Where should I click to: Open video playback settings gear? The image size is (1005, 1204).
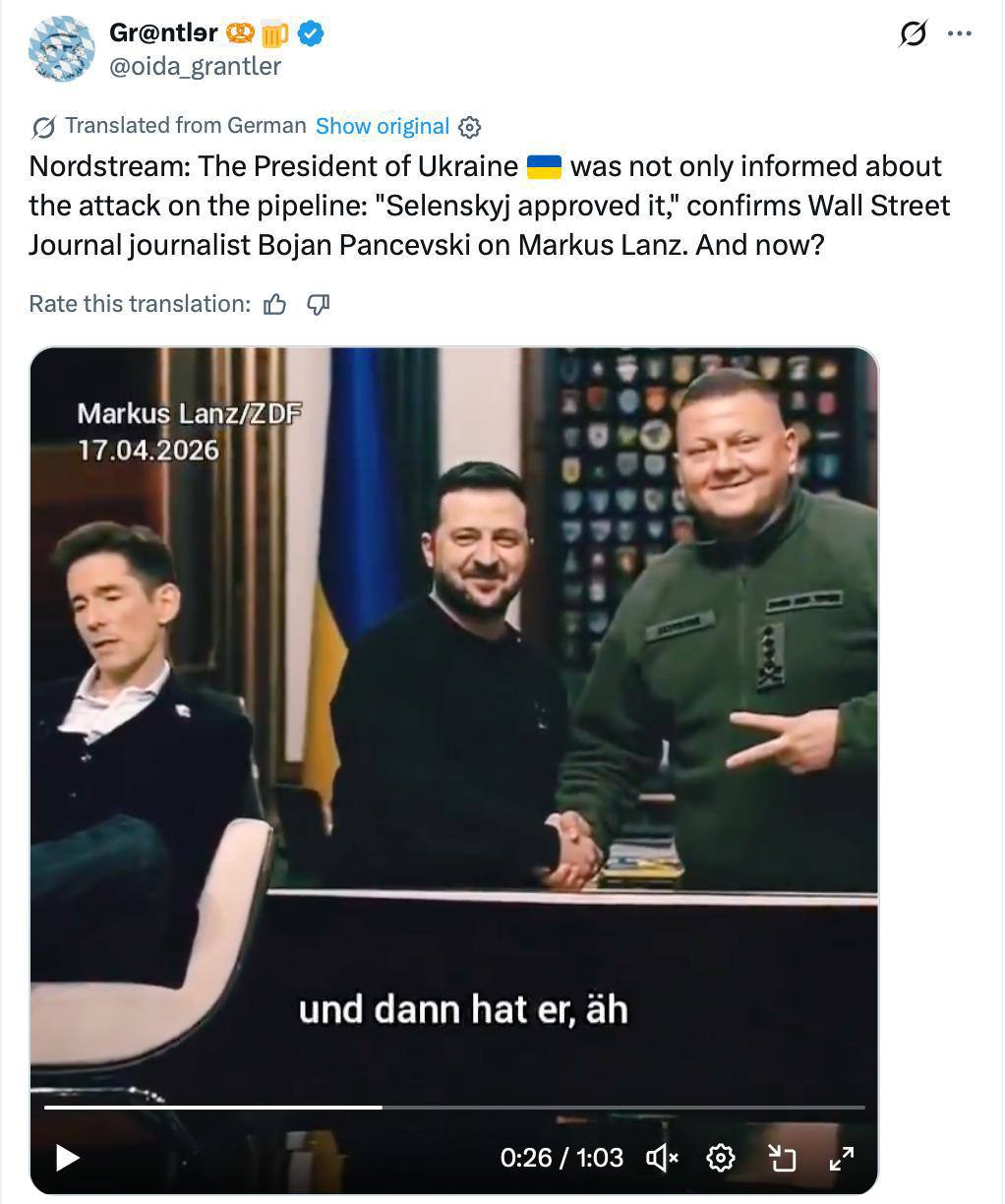point(721,1158)
